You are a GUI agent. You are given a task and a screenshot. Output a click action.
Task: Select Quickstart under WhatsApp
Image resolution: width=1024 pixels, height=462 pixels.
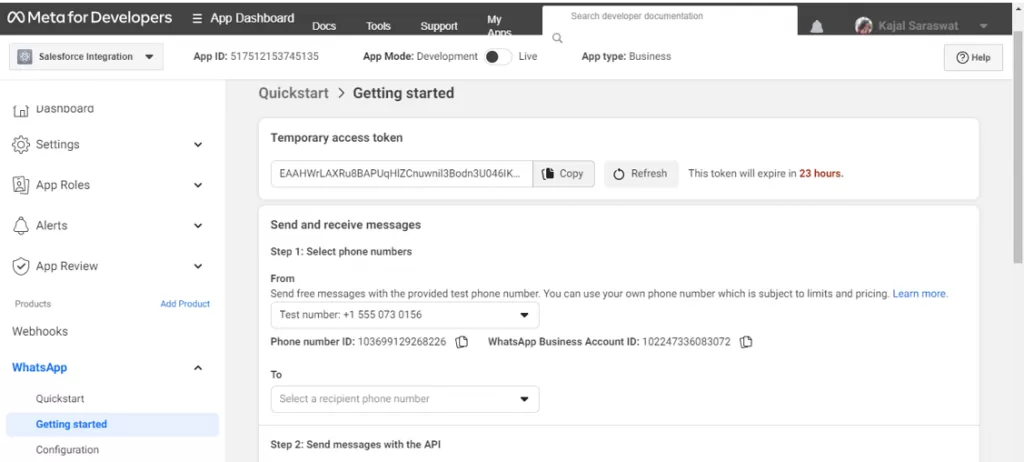[x=60, y=399]
